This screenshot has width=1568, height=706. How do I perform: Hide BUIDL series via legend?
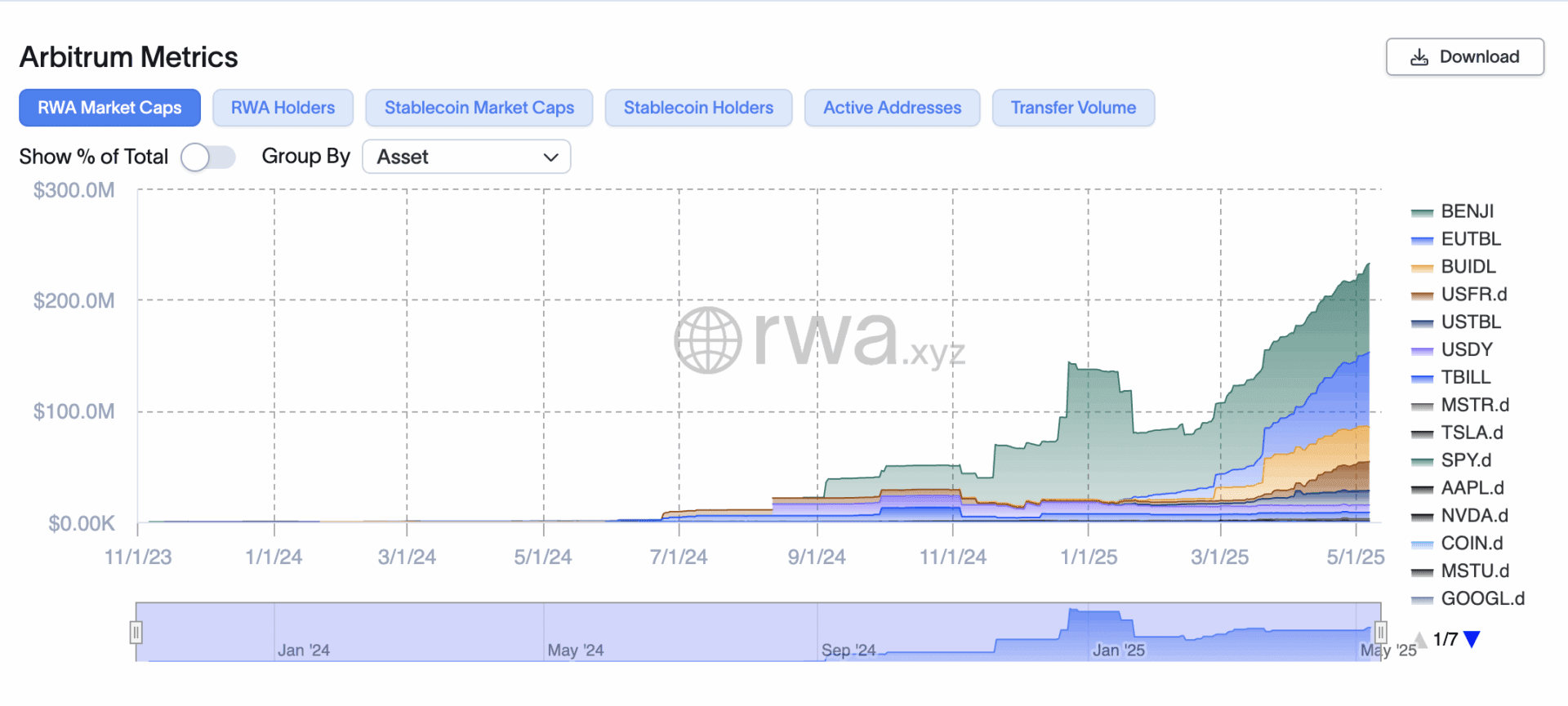1454,267
